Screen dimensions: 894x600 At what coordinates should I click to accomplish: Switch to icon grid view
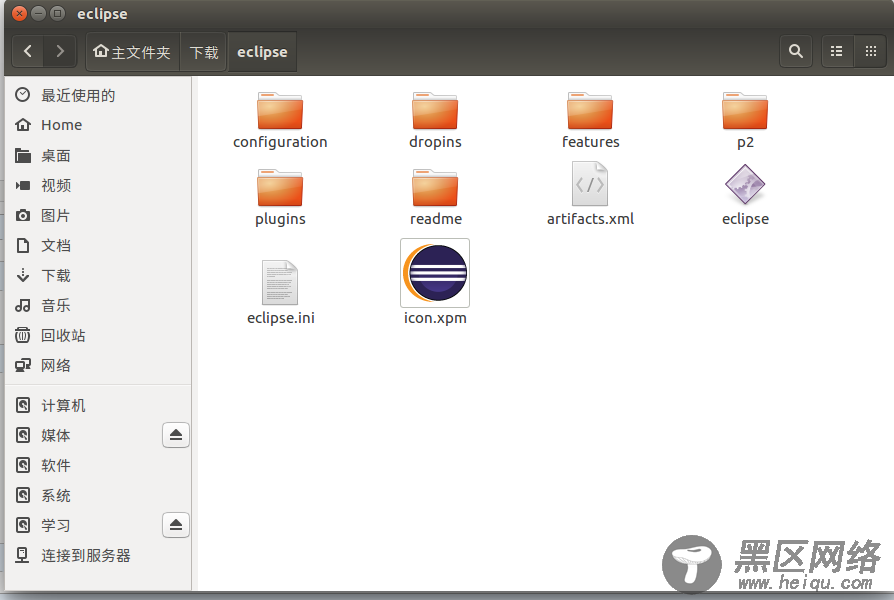pos(871,51)
